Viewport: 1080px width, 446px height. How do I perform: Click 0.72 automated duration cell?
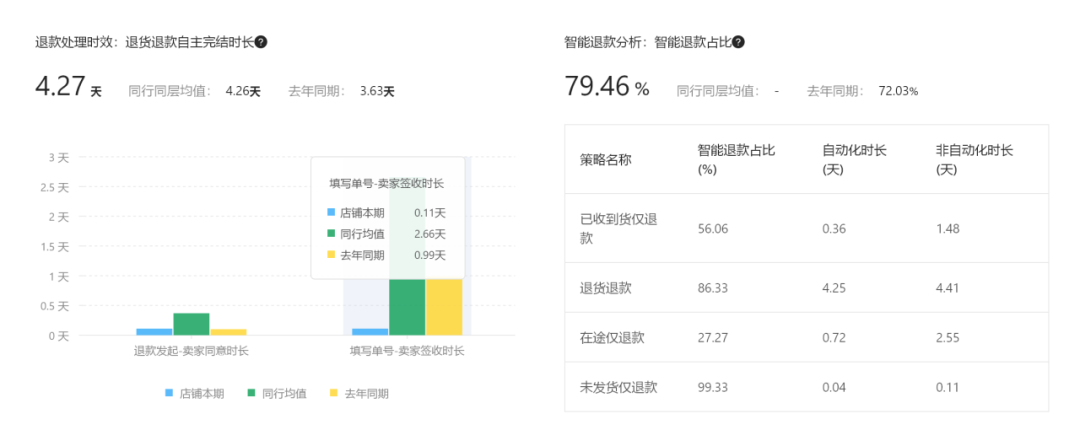point(834,338)
